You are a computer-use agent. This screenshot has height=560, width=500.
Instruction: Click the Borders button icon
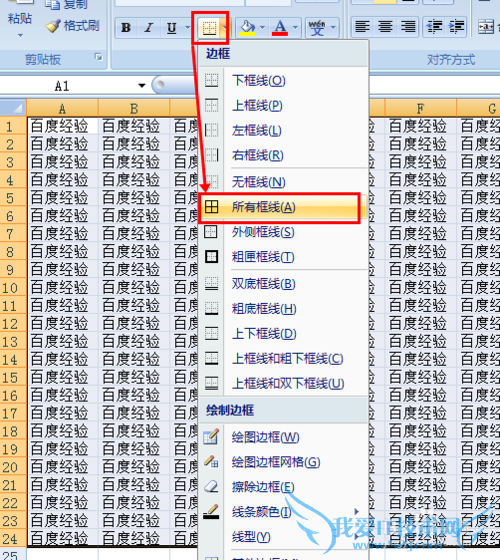pos(209,28)
